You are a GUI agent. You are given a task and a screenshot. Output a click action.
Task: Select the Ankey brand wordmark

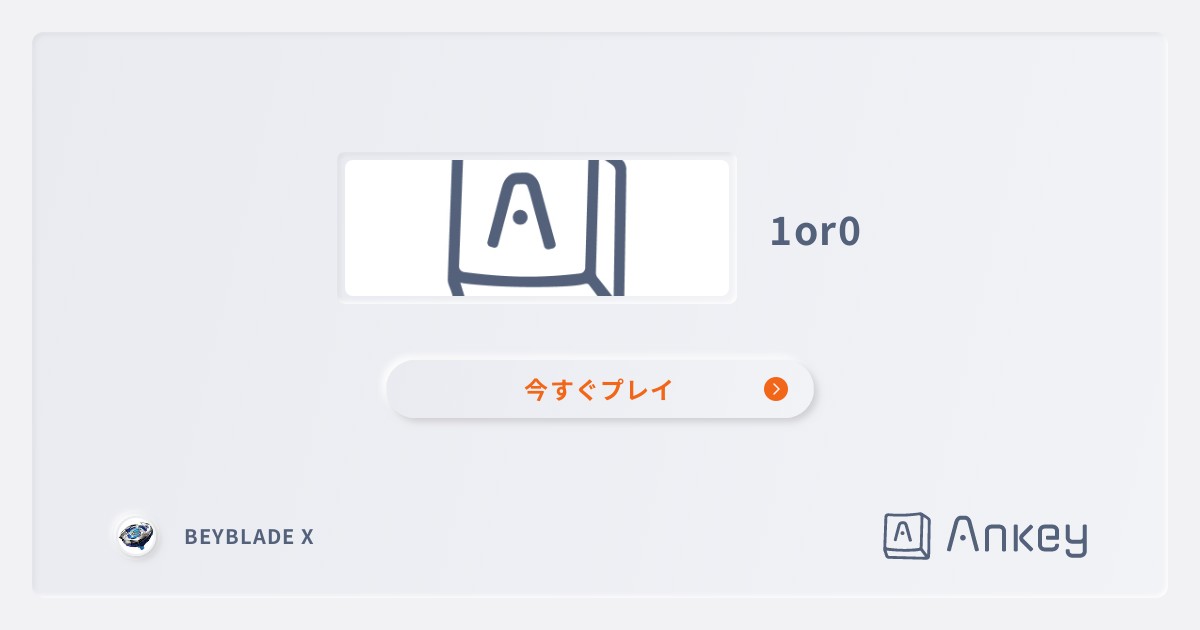point(1016,536)
